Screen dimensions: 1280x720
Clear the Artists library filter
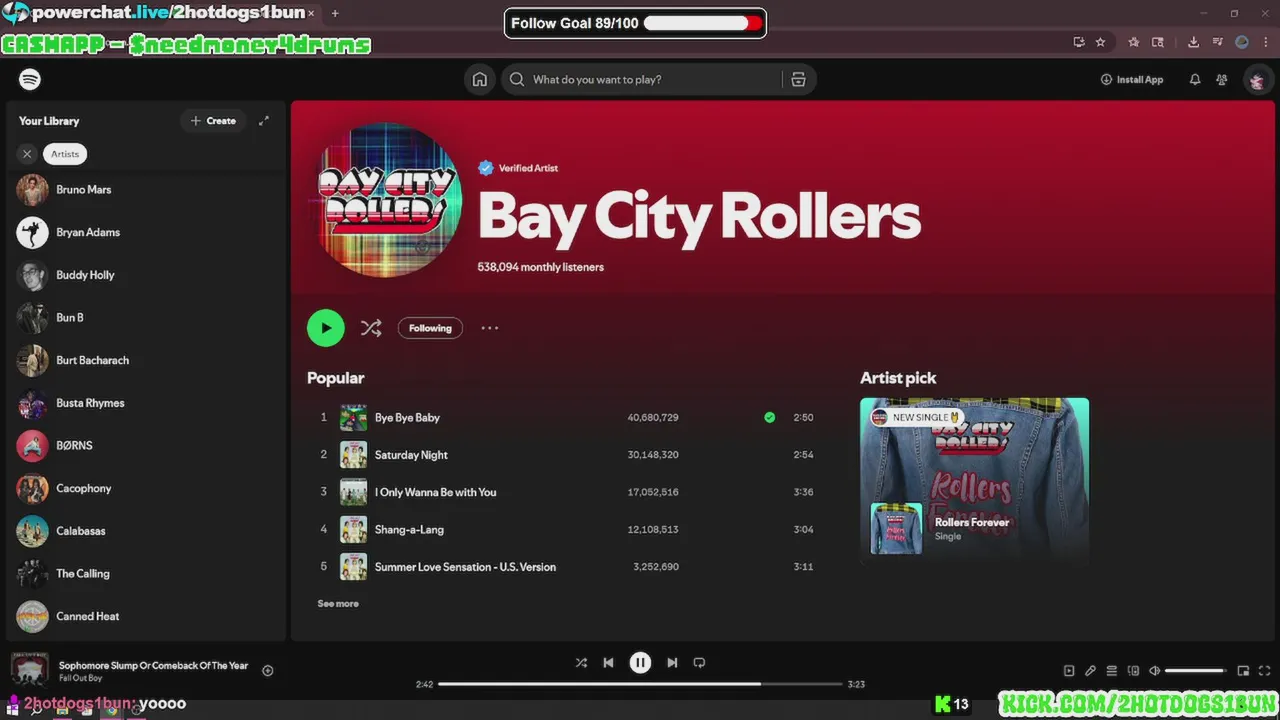pyautogui.click(x=27, y=154)
